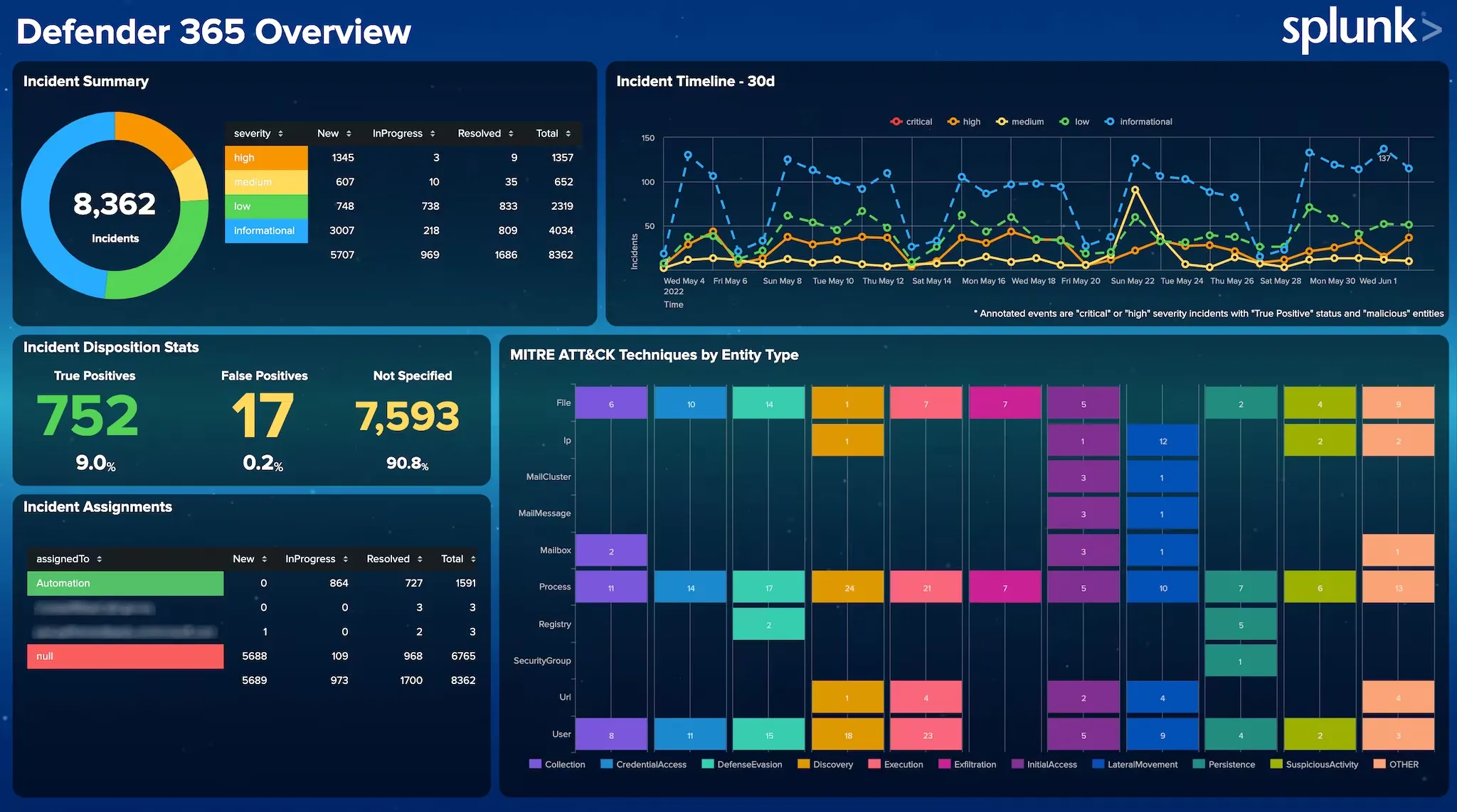Click Url LateralMovement bar valued 4
This screenshot has width=1457, height=812.
click(1162, 698)
